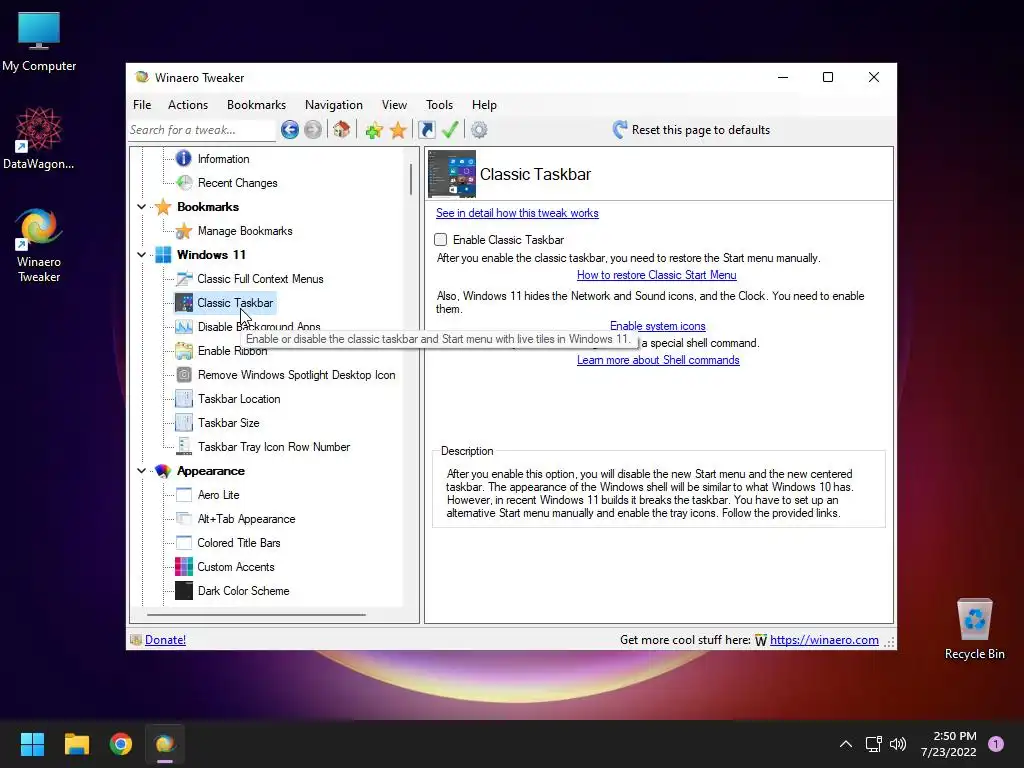This screenshot has width=1024, height=768.
Task: Click the Taskbar Location item icon
Action: click(184, 399)
